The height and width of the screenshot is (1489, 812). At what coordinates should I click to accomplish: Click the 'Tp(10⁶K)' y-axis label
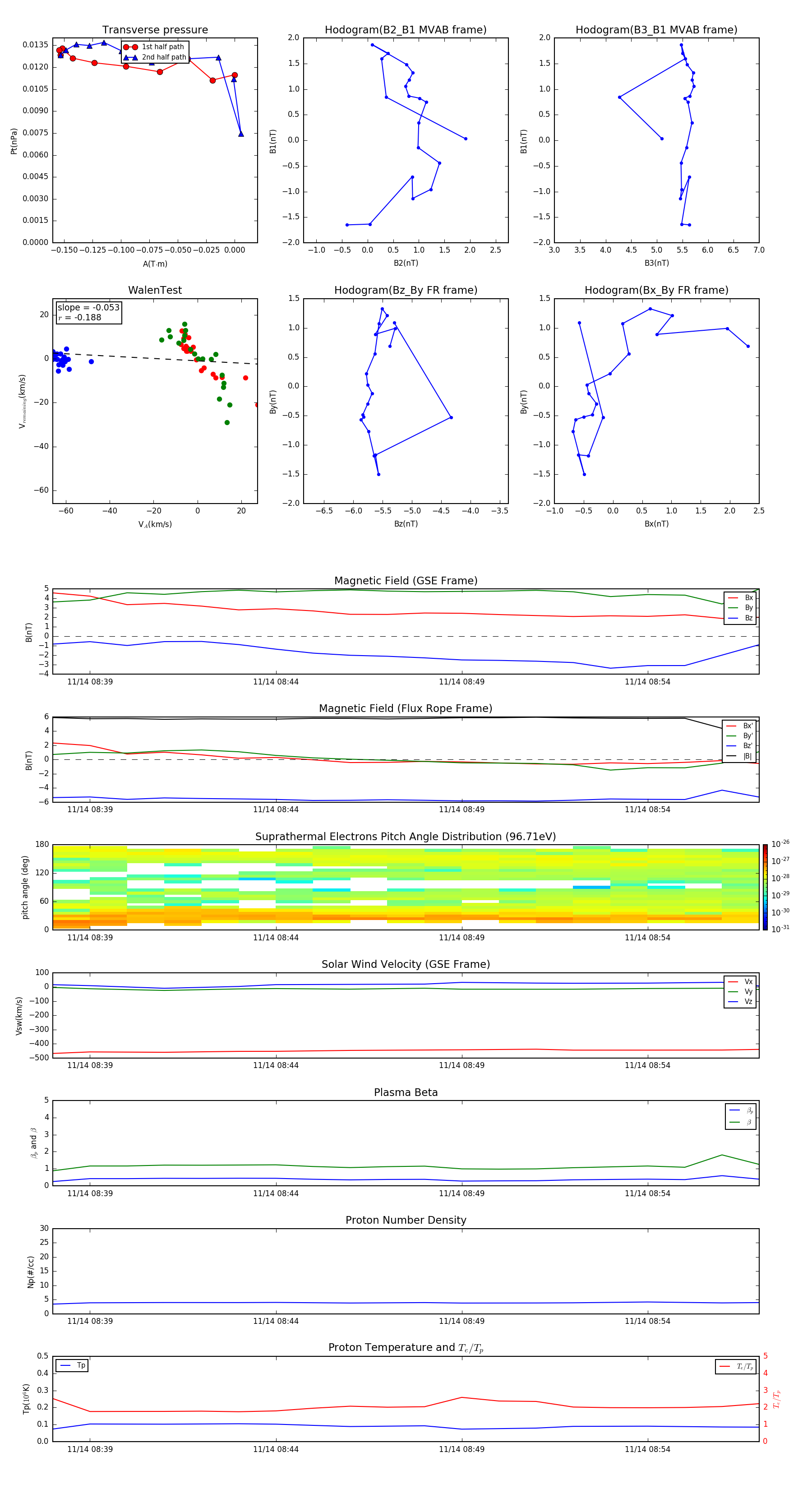26,1399
